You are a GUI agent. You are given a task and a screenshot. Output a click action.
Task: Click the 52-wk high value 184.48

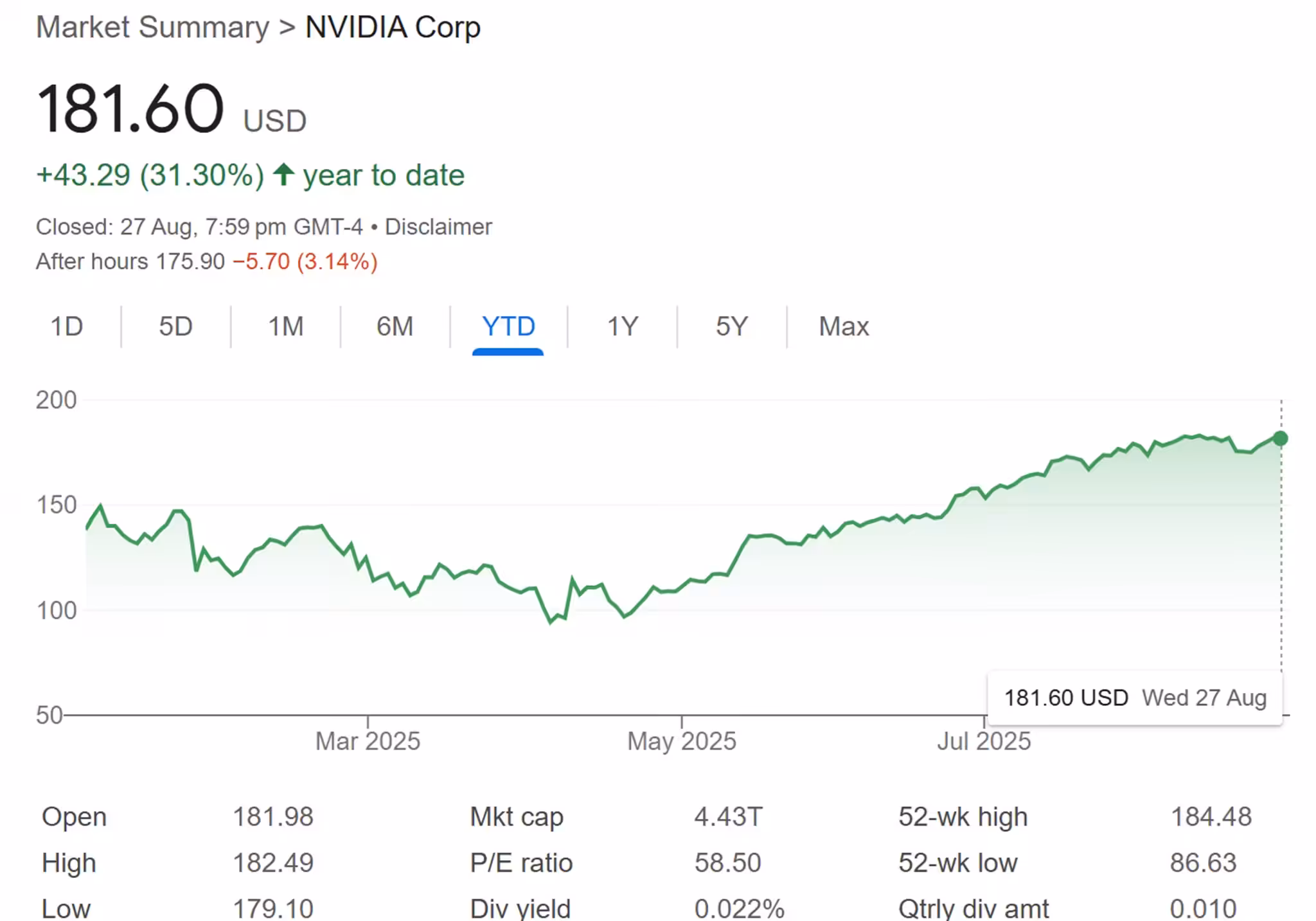[x=1211, y=817]
